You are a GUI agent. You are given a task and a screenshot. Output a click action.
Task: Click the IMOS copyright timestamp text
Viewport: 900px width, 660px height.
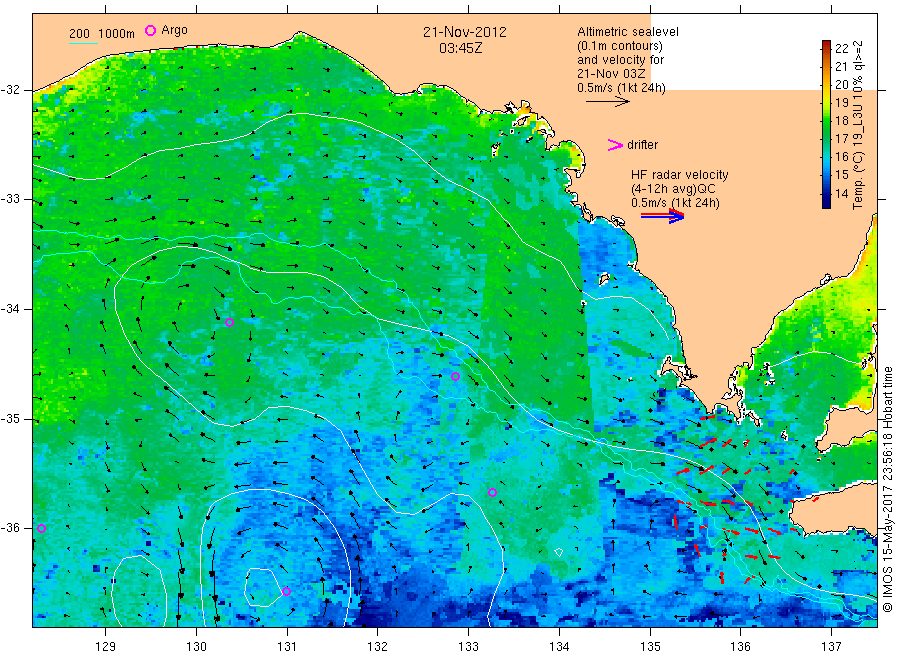(x=887, y=489)
